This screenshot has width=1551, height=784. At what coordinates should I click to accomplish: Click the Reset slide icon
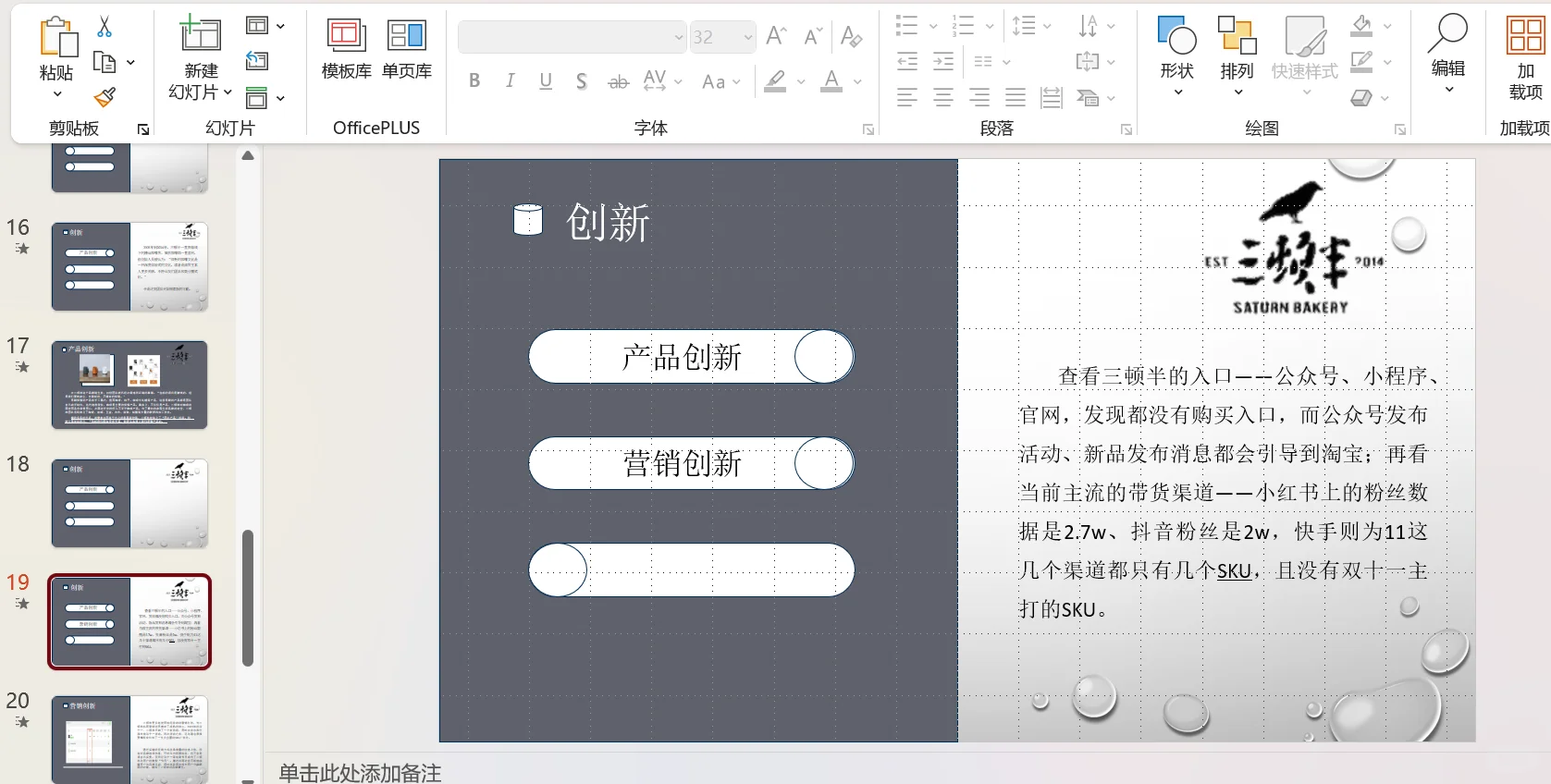click(257, 61)
